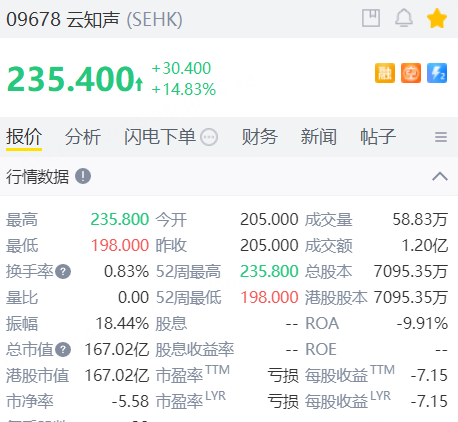Open the options circle beside 闪电下单

(209, 137)
